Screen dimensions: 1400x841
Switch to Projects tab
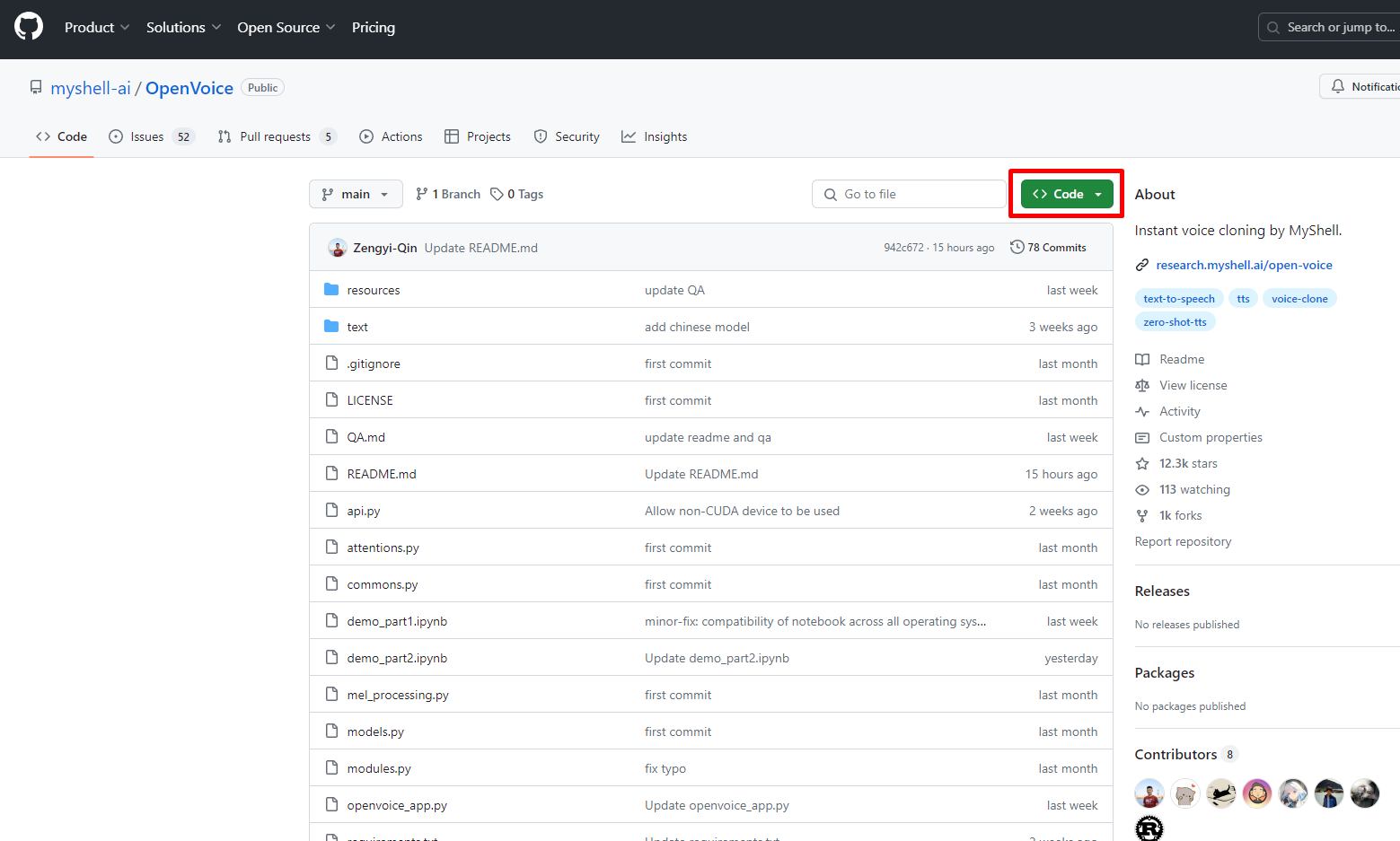tap(478, 136)
